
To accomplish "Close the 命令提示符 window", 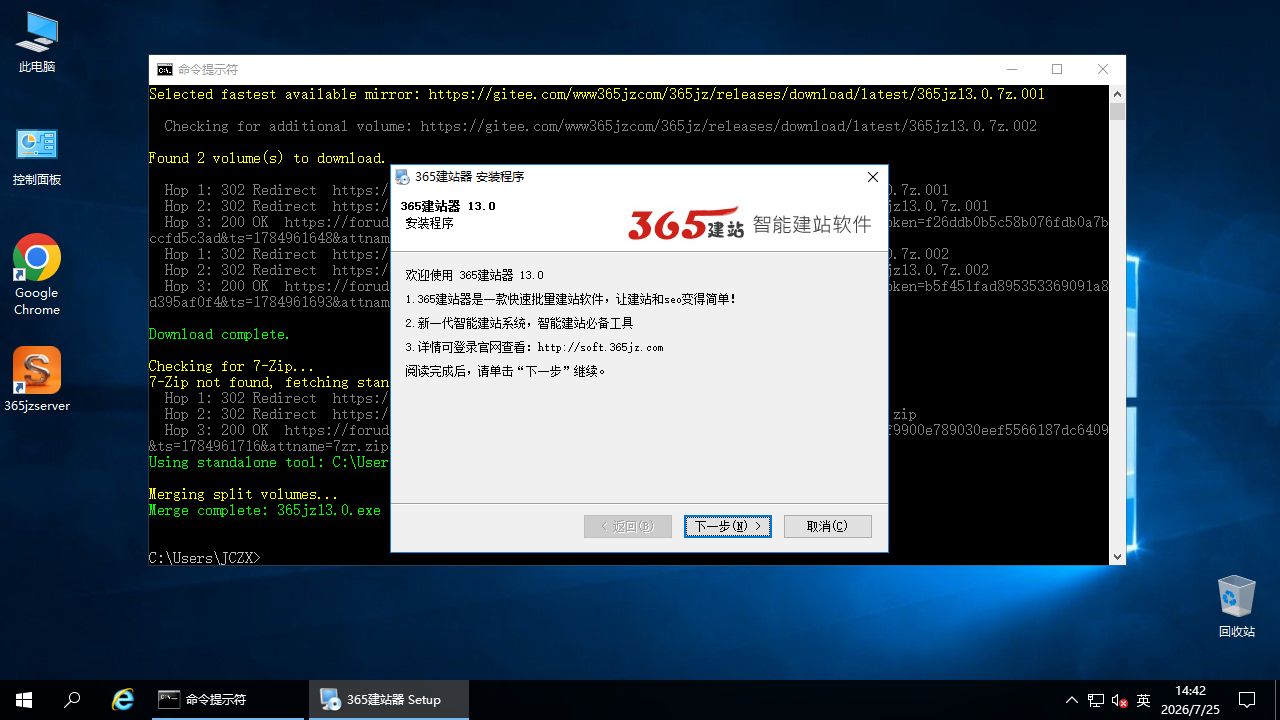I will [x=1102, y=69].
